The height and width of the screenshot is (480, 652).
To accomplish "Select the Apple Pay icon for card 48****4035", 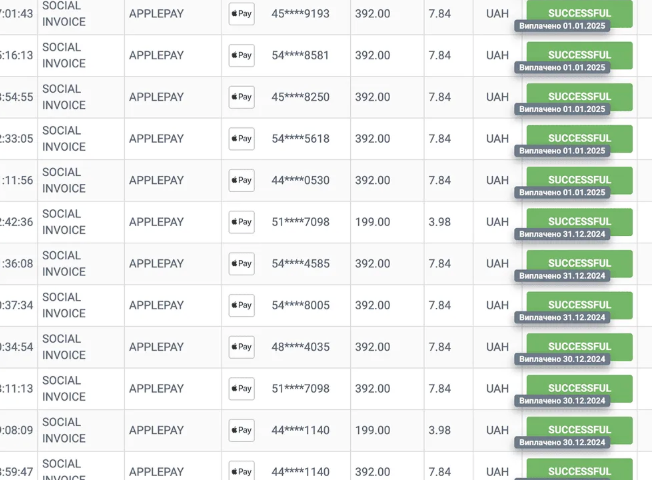I will click(241, 347).
